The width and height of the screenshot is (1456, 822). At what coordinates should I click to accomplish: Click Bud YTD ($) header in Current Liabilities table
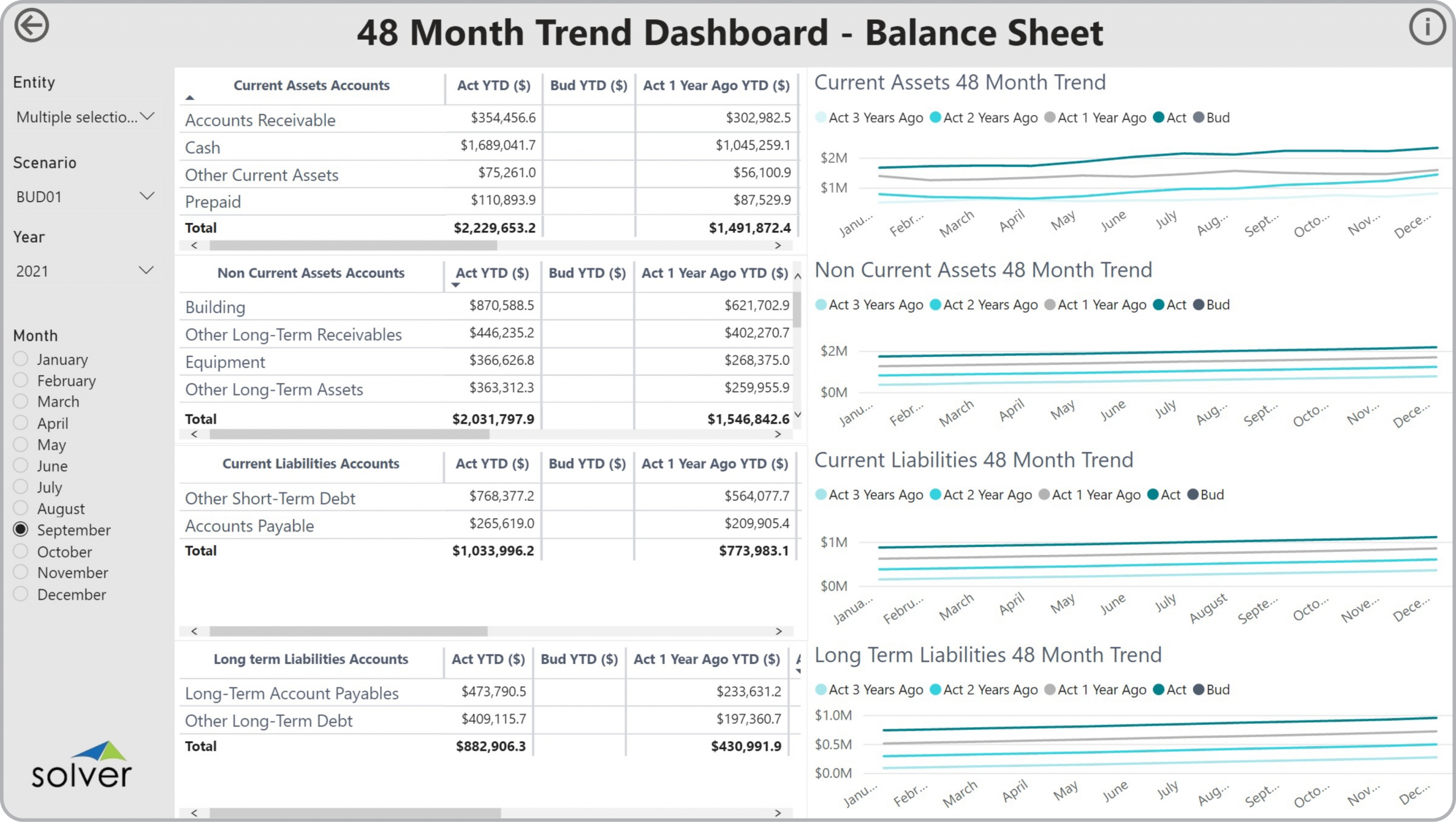pos(586,464)
